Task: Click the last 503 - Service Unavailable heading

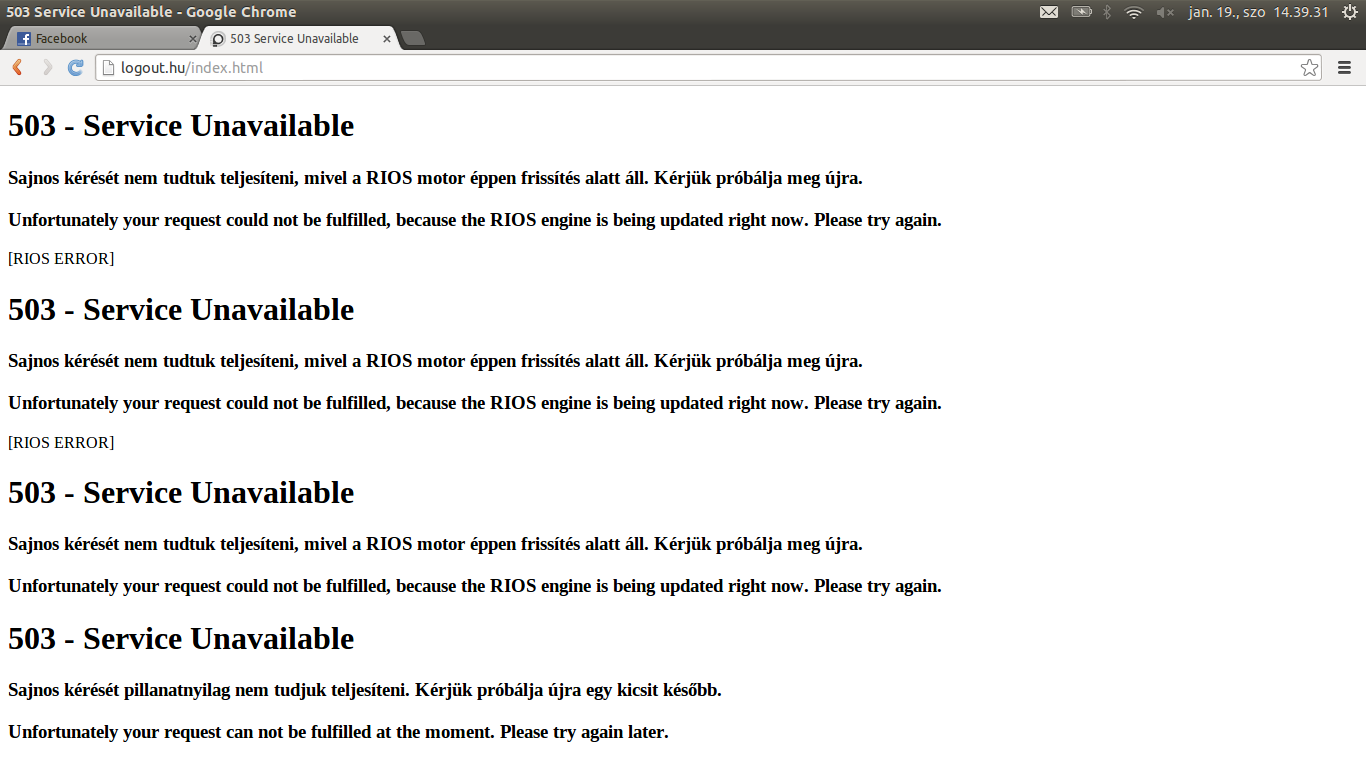Action: (x=181, y=639)
